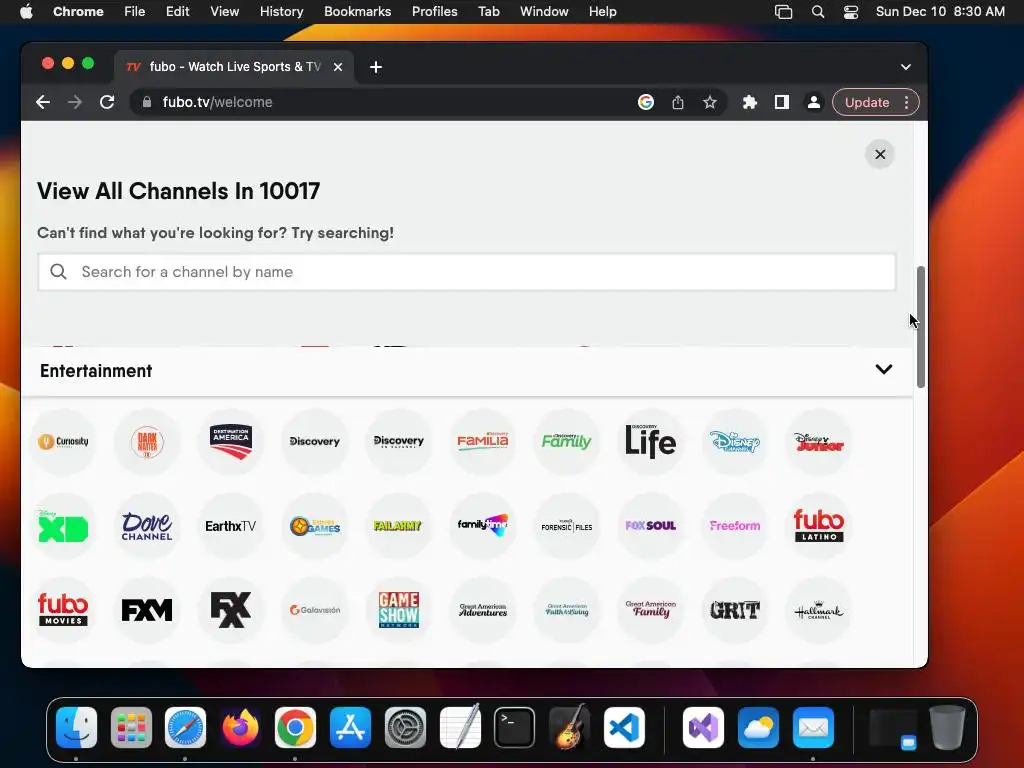This screenshot has height=768, width=1024.
Task: Open the Destination America channel
Action: click(231, 442)
